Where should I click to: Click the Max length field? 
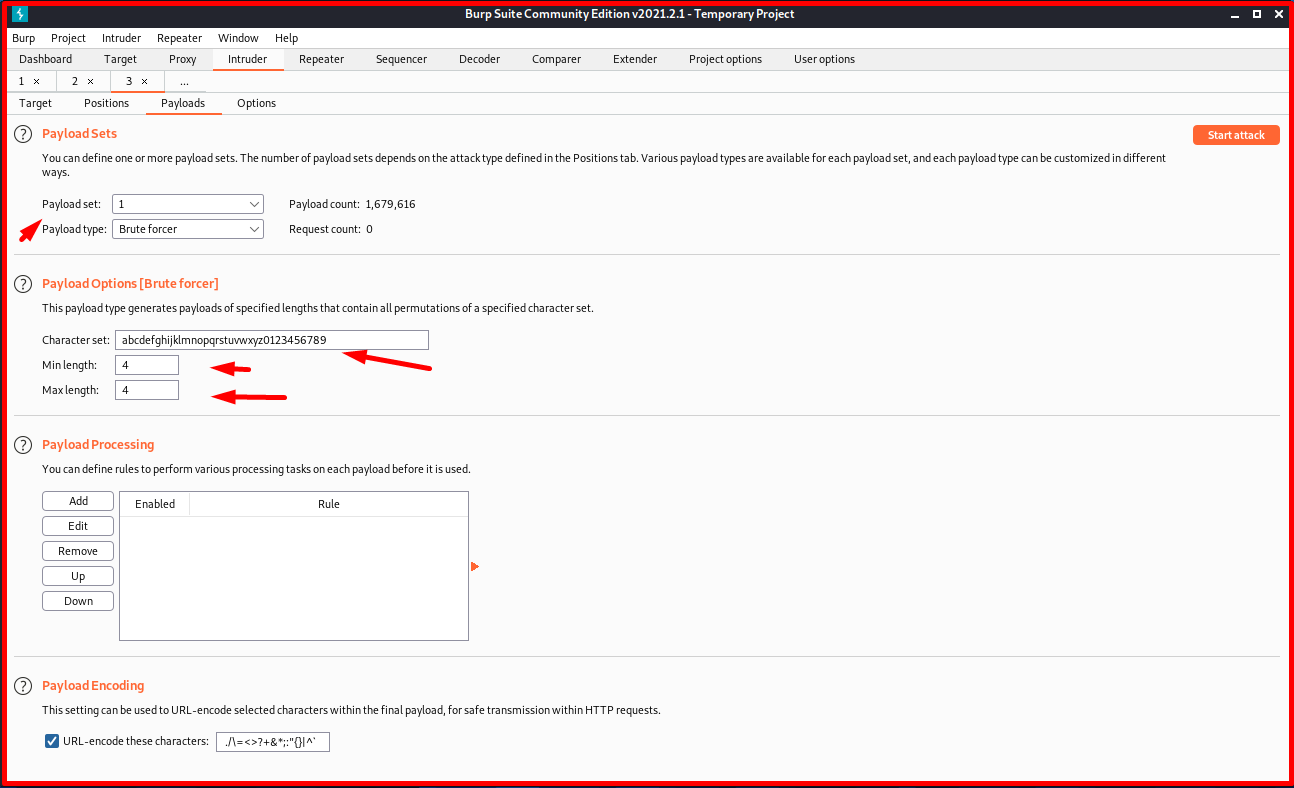pos(147,390)
